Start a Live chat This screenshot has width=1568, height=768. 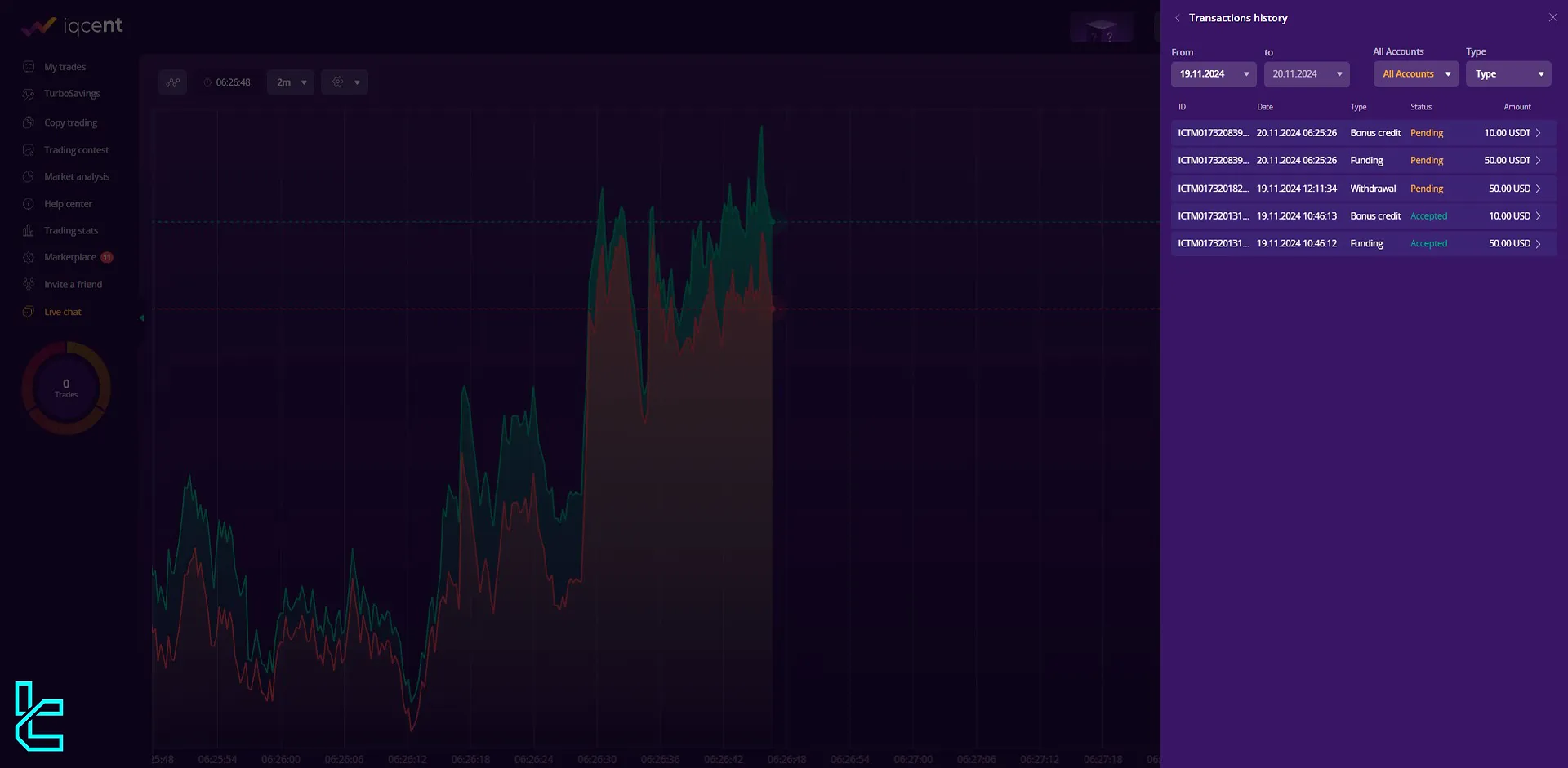click(63, 312)
